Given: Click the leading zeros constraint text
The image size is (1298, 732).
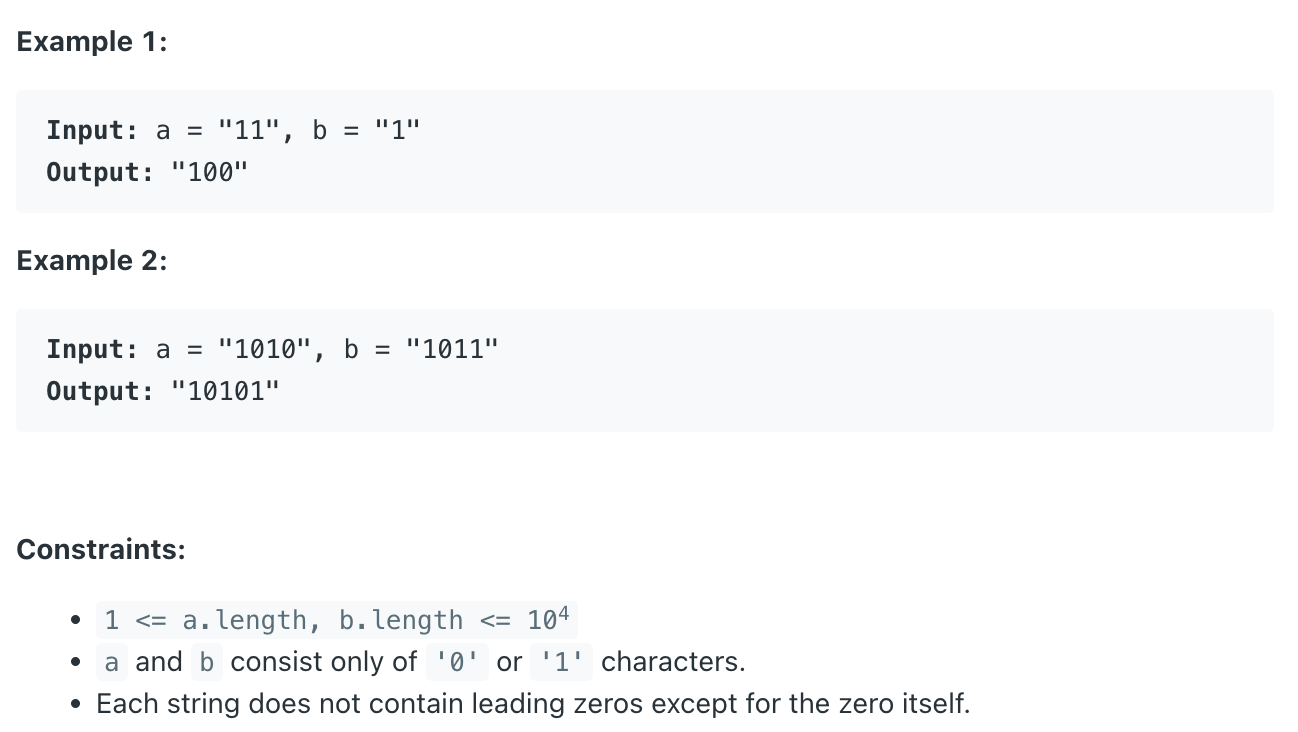Looking at the screenshot, I should pos(533,704).
